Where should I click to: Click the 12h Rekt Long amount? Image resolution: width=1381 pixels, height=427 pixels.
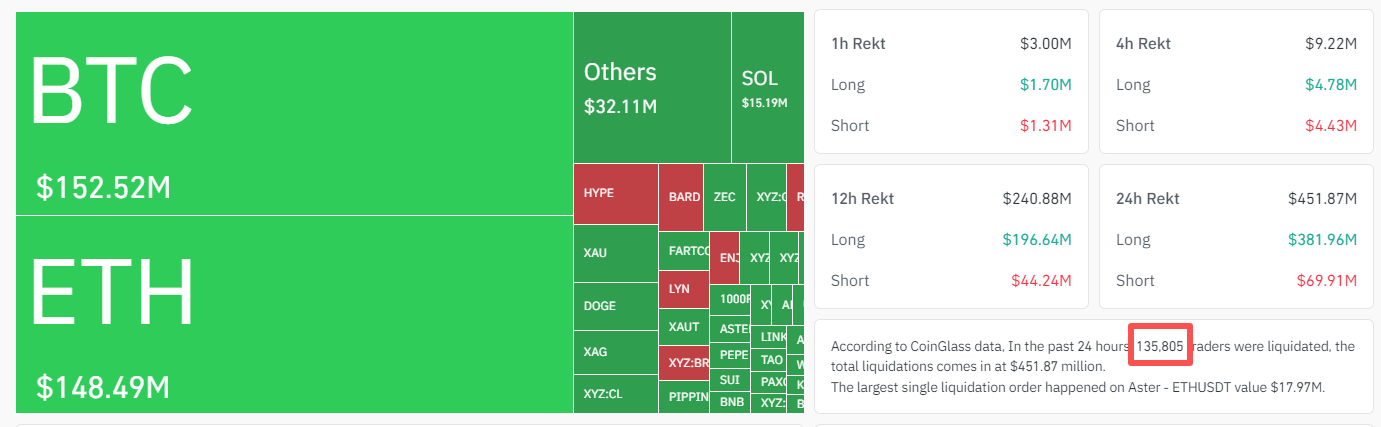[x=1037, y=239]
